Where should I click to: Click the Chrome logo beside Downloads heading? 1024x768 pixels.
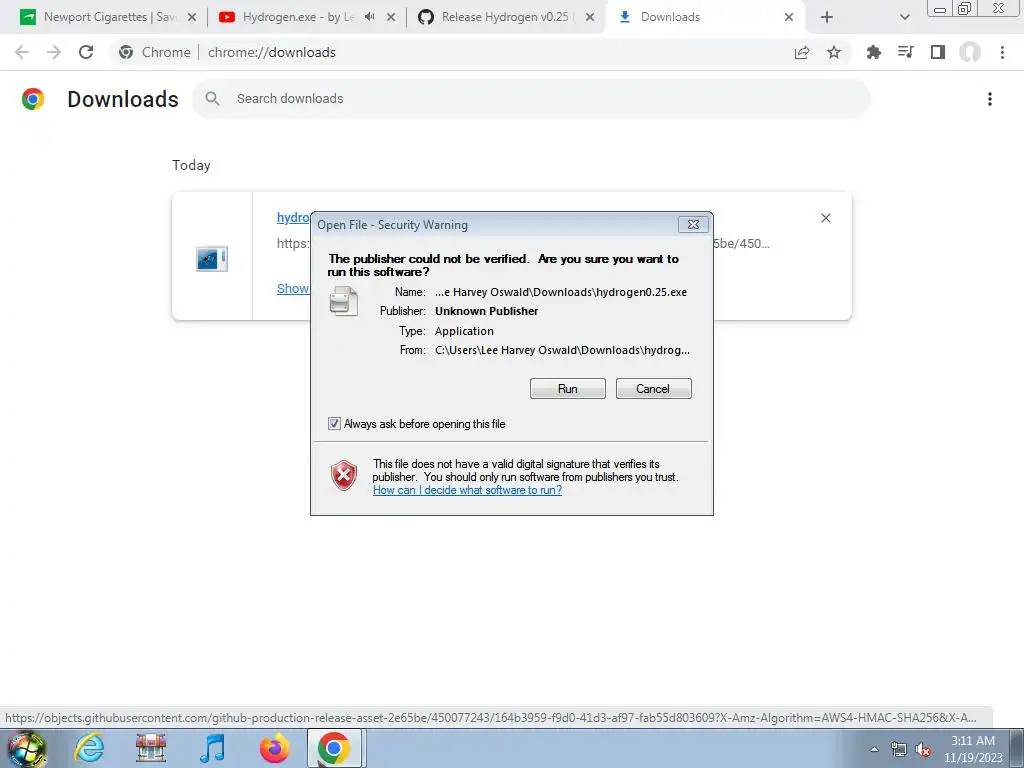(33, 99)
